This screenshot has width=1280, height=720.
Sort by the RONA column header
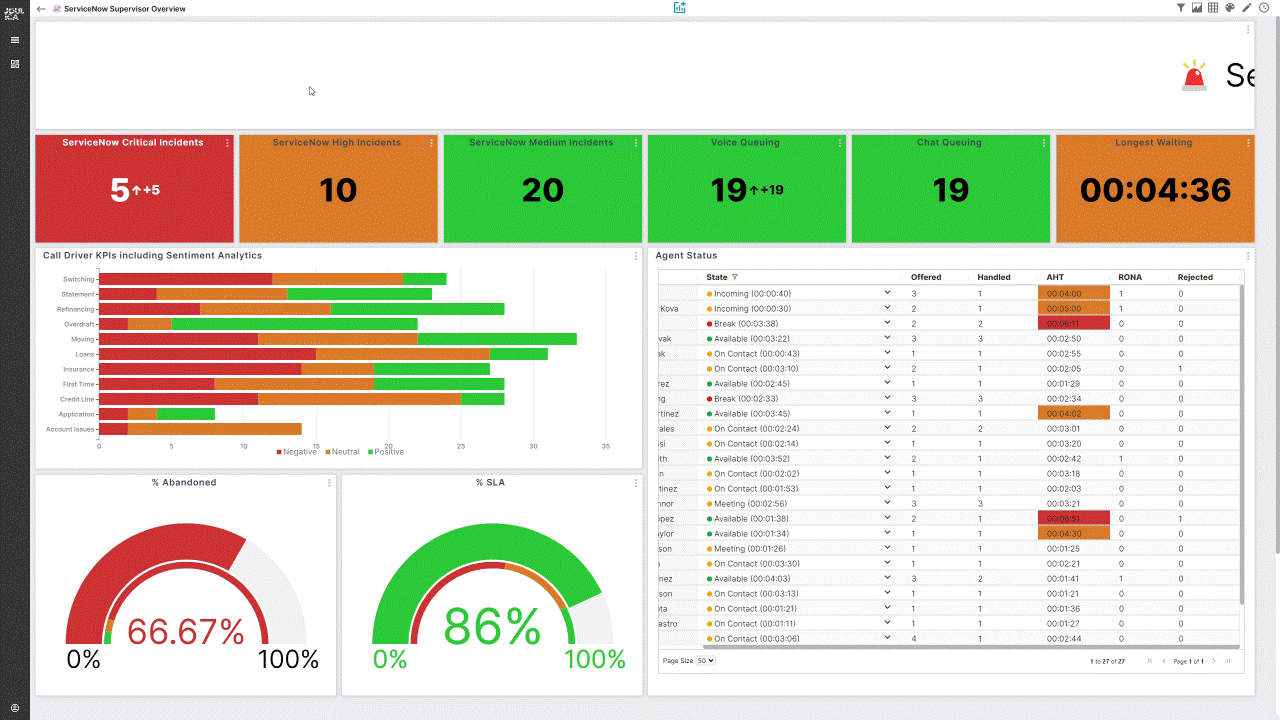1130,277
